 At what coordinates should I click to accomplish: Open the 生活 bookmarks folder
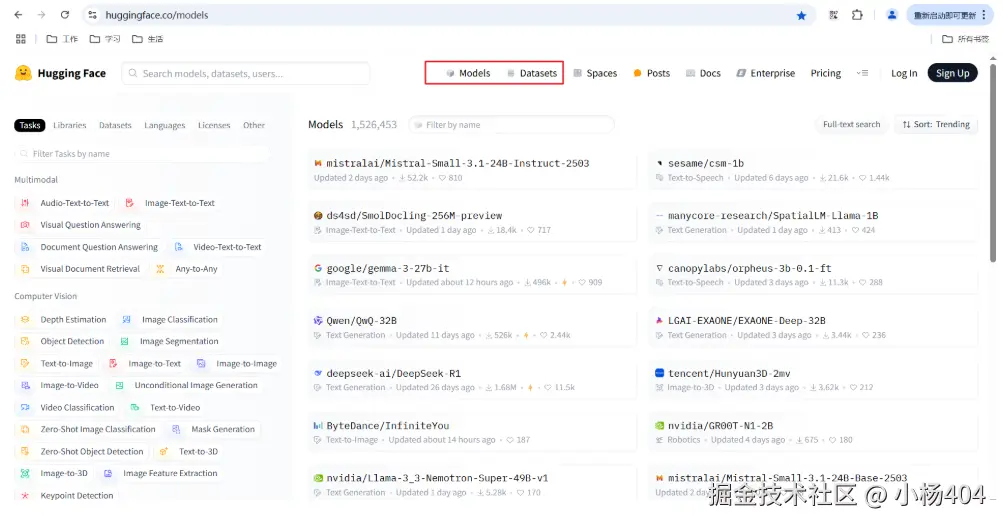147,39
